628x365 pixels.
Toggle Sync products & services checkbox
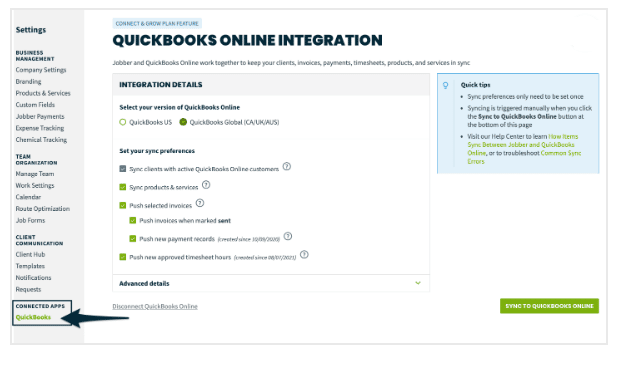pos(123,187)
